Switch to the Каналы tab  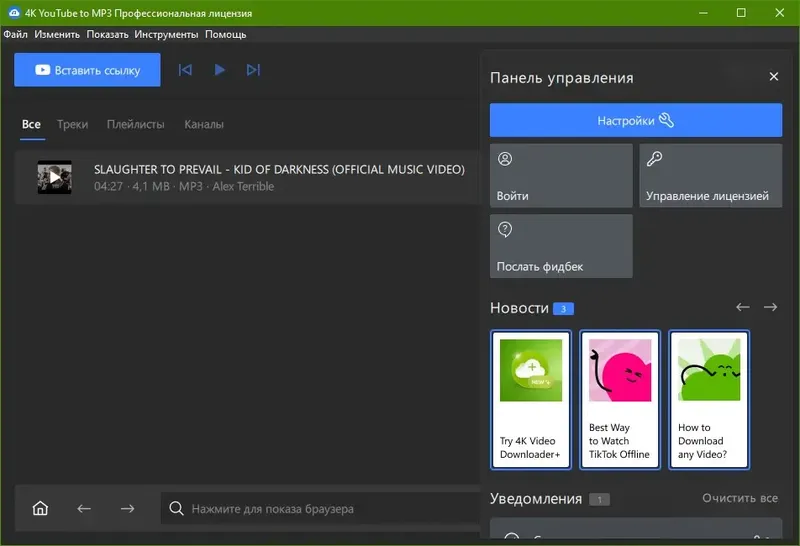click(204, 125)
